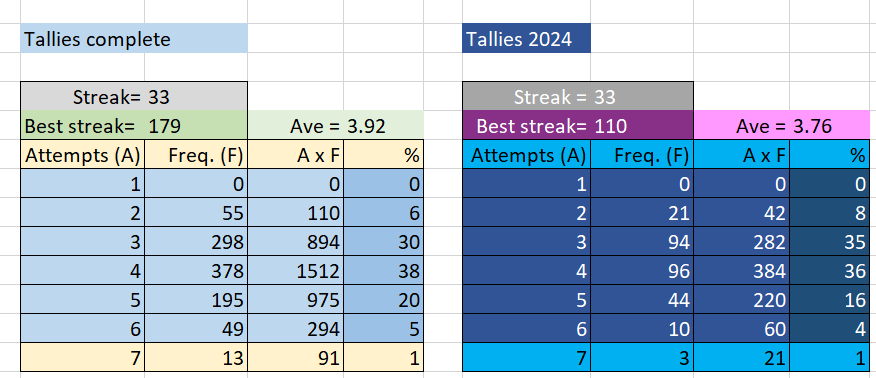This screenshot has height=378, width=876.
Task: Select the dark gray 'Streak = 33' cell
Action: pyautogui.click(x=578, y=97)
